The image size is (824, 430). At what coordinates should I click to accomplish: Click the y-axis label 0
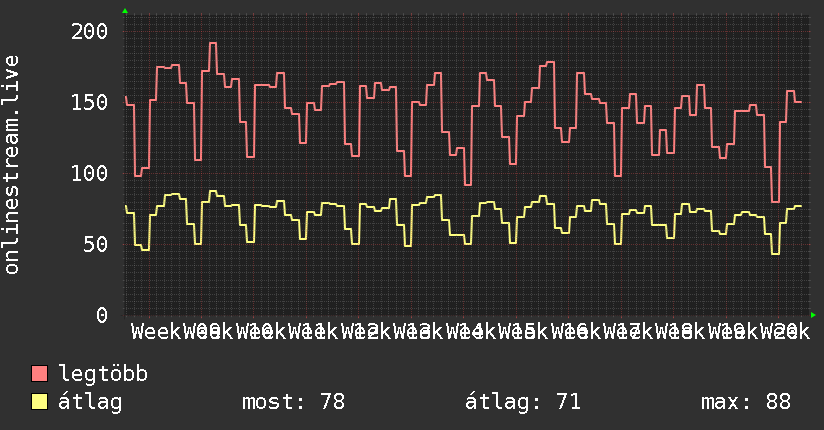102,315
